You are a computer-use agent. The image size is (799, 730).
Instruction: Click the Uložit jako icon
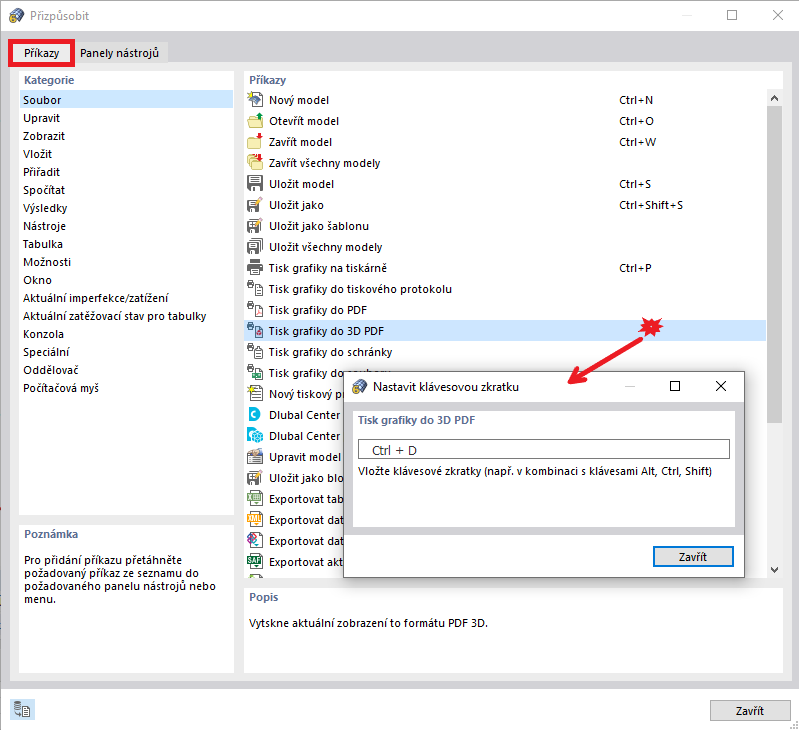[x=255, y=205]
